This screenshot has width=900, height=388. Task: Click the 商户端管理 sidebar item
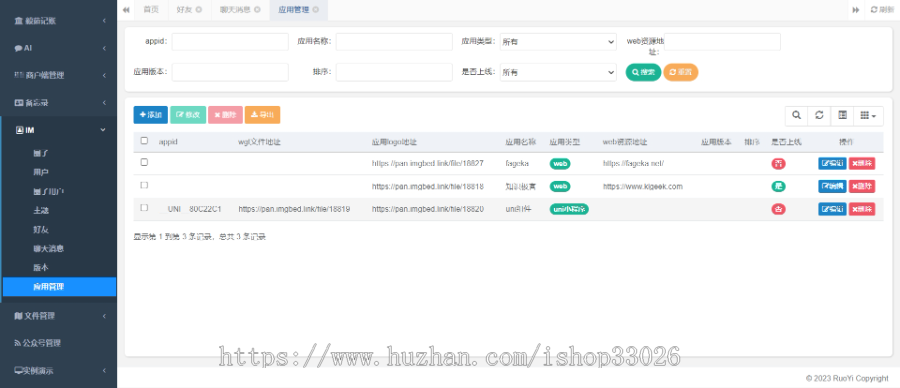point(59,75)
